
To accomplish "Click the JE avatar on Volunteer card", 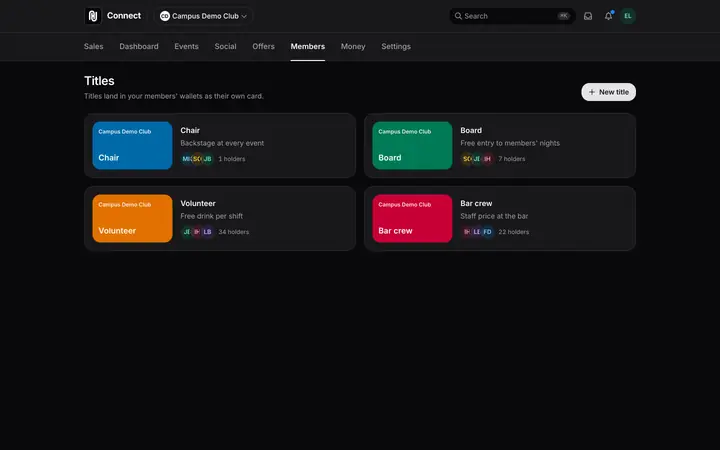I will pyautogui.click(x=186, y=232).
